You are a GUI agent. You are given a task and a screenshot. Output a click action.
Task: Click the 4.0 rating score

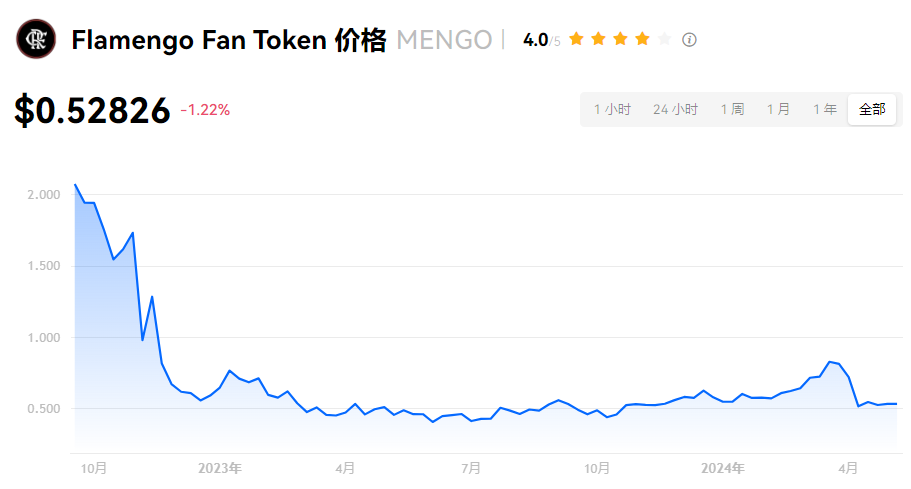click(x=535, y=40)
